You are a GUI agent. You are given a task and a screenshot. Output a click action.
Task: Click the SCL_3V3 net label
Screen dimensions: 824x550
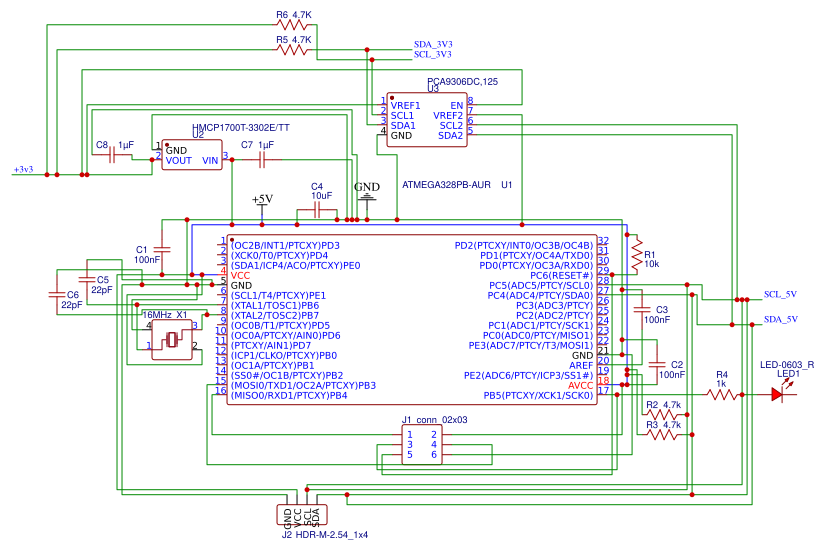click(x=432, y=54)
